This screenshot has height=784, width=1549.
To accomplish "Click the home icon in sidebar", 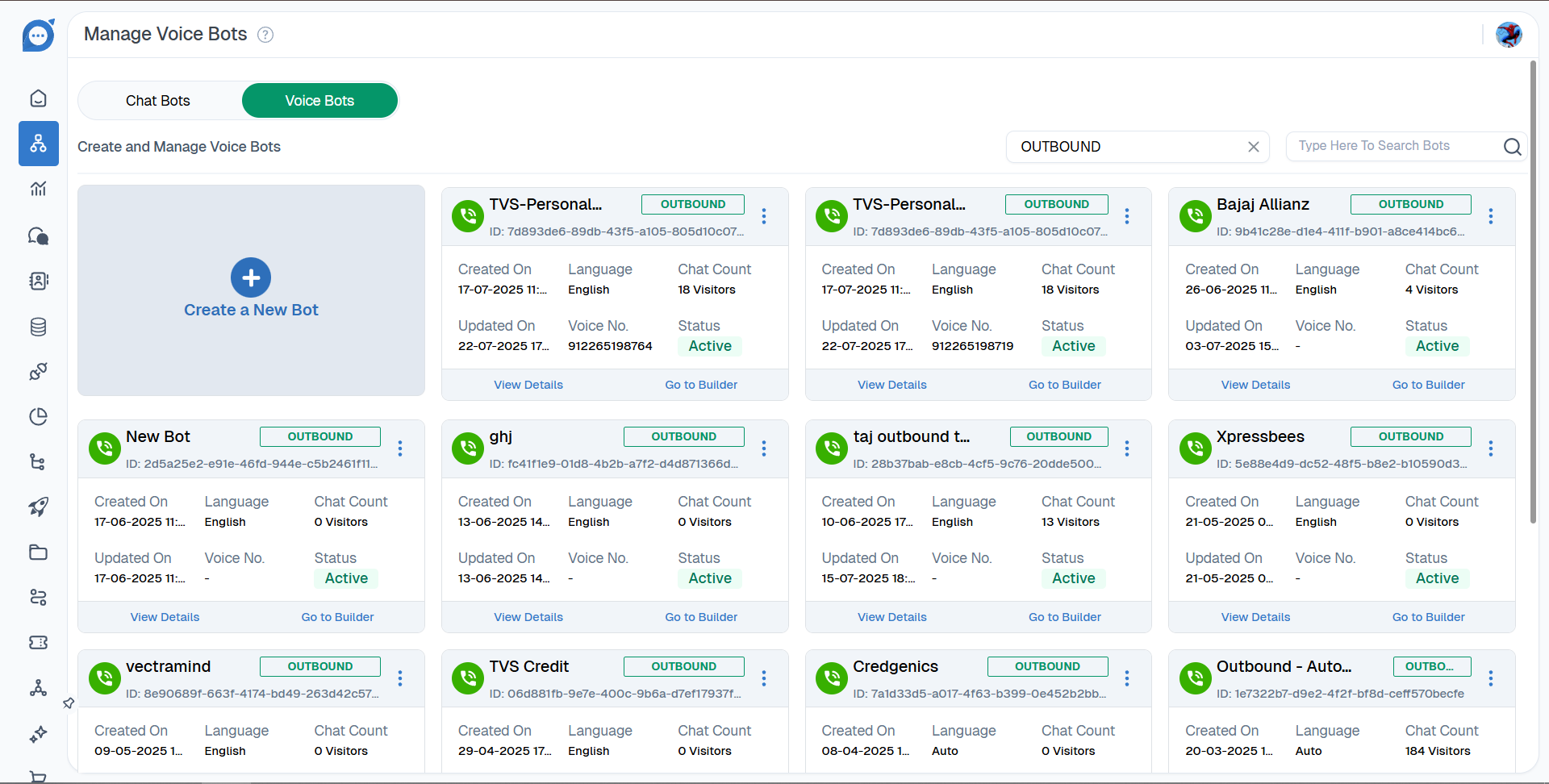I will click(38, 98).
